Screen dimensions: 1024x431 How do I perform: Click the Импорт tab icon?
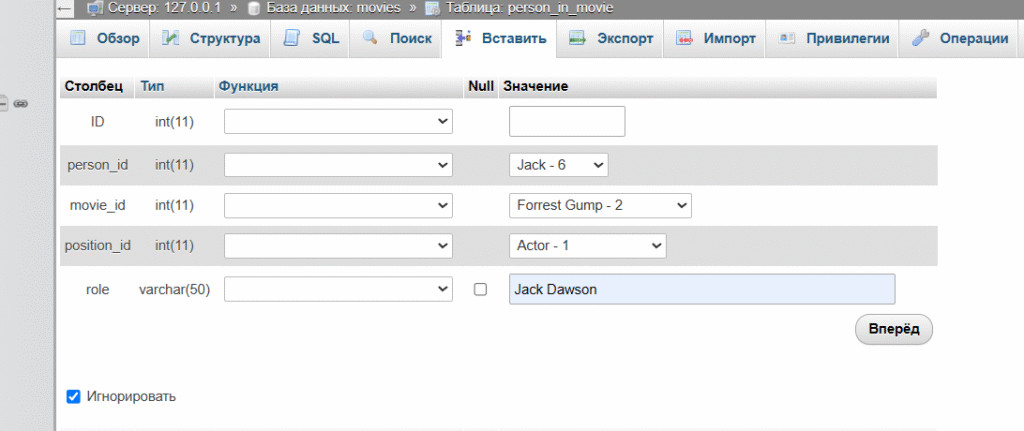tap(684, 38)
